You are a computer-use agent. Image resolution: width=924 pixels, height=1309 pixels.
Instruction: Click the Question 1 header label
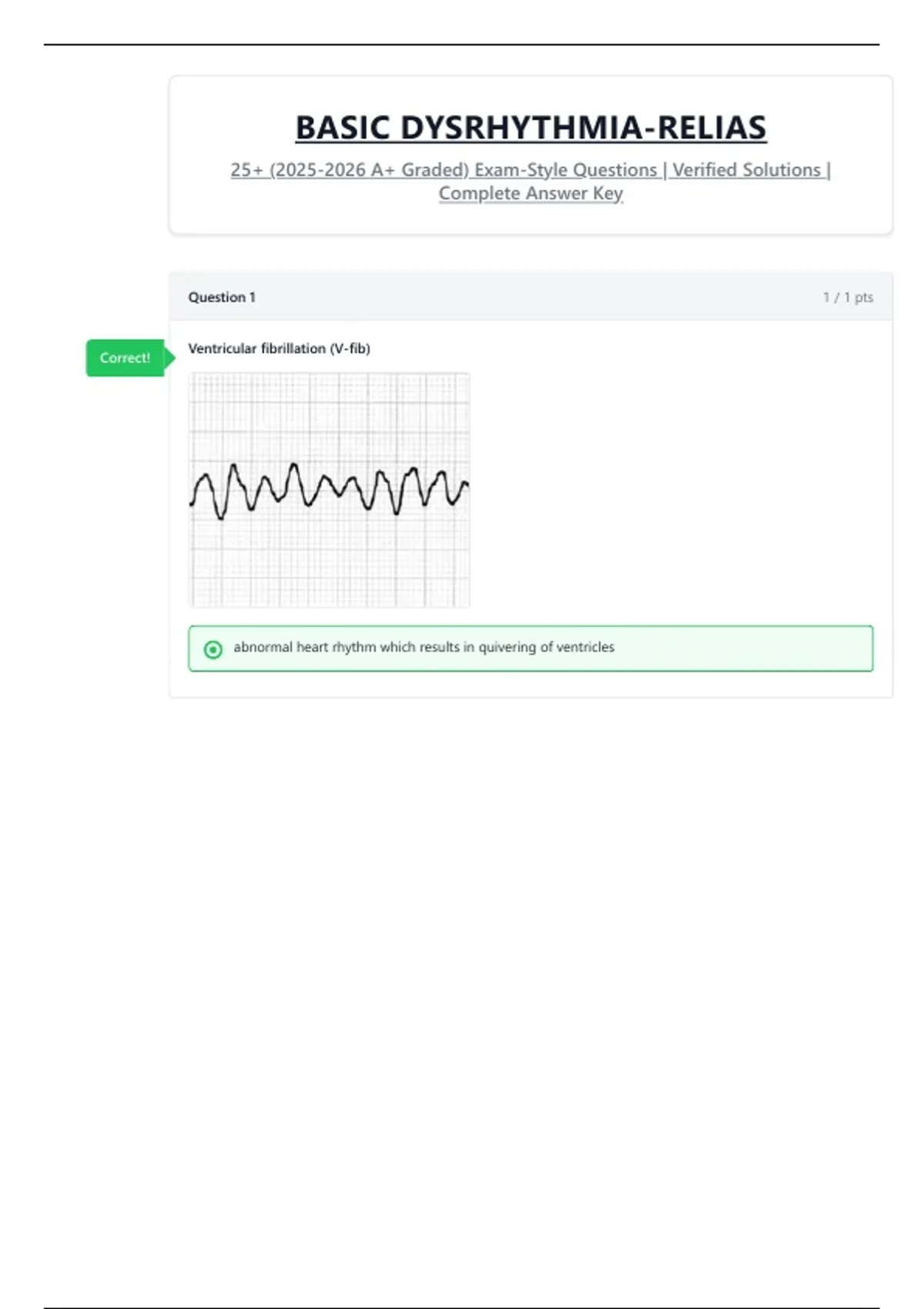[222, 297]
